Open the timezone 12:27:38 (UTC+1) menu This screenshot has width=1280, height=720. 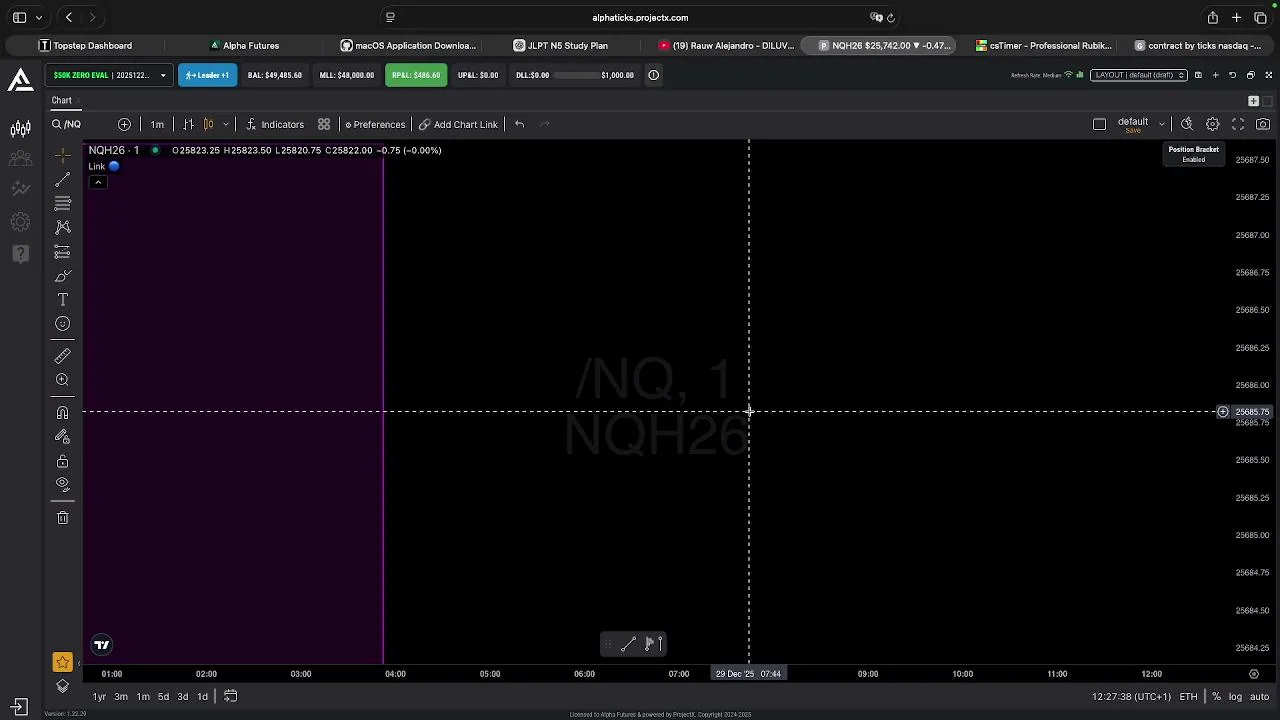(1131, 696)
